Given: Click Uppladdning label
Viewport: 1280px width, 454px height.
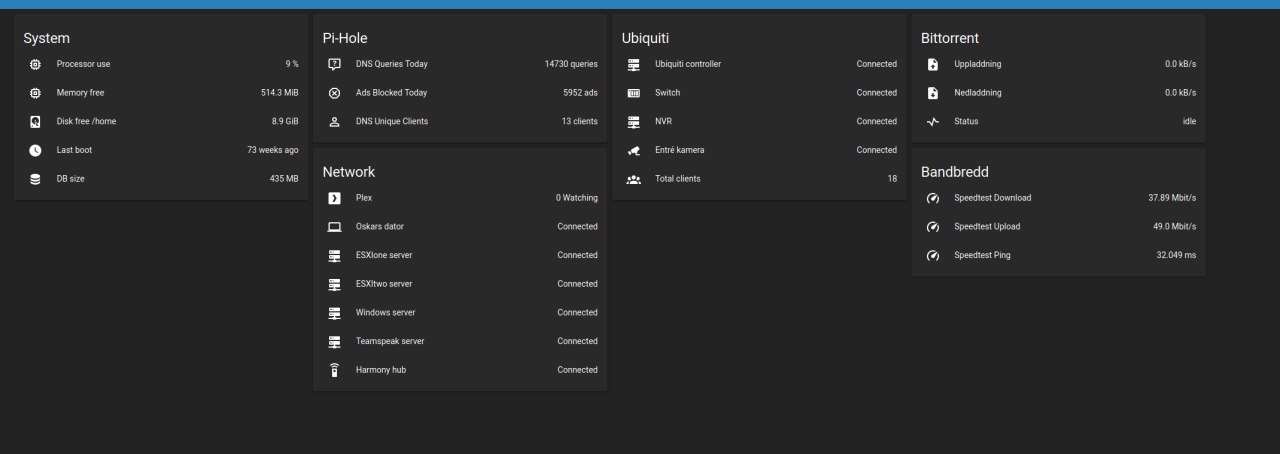Looking at the screenshot, I should (978, 64).
